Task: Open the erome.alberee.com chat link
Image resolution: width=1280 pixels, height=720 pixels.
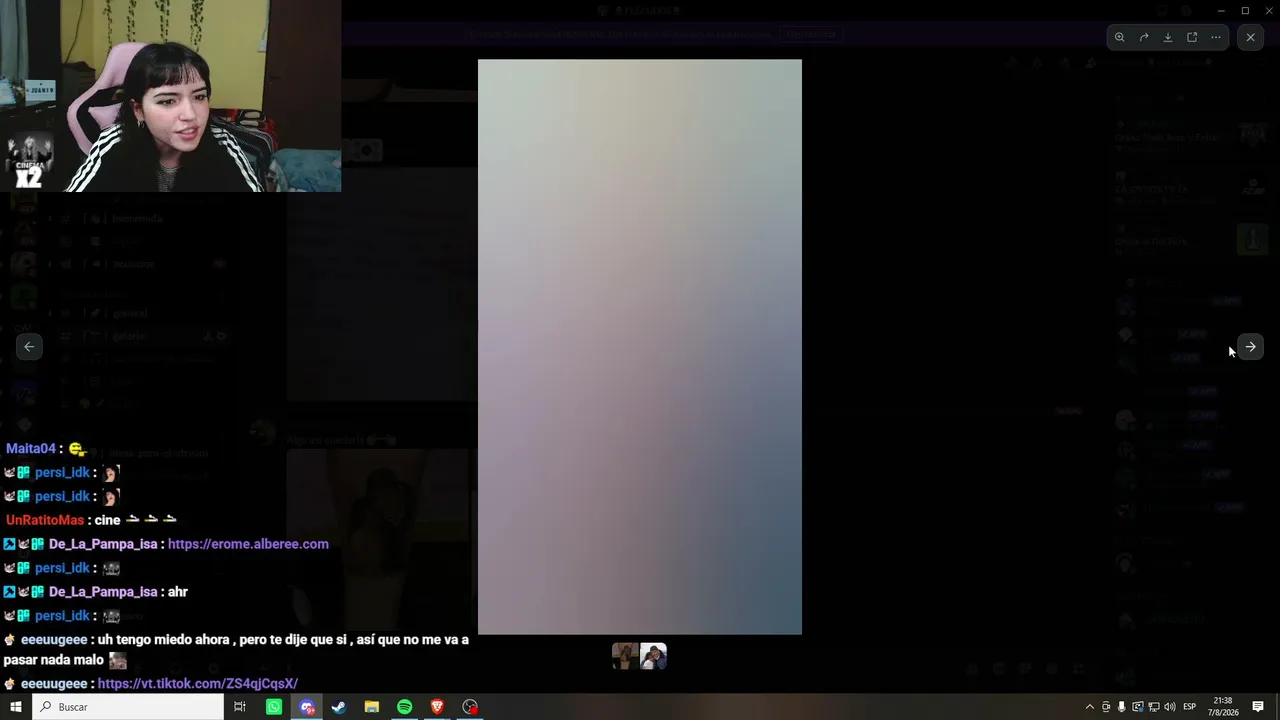Action: click(x=248, y=544)
